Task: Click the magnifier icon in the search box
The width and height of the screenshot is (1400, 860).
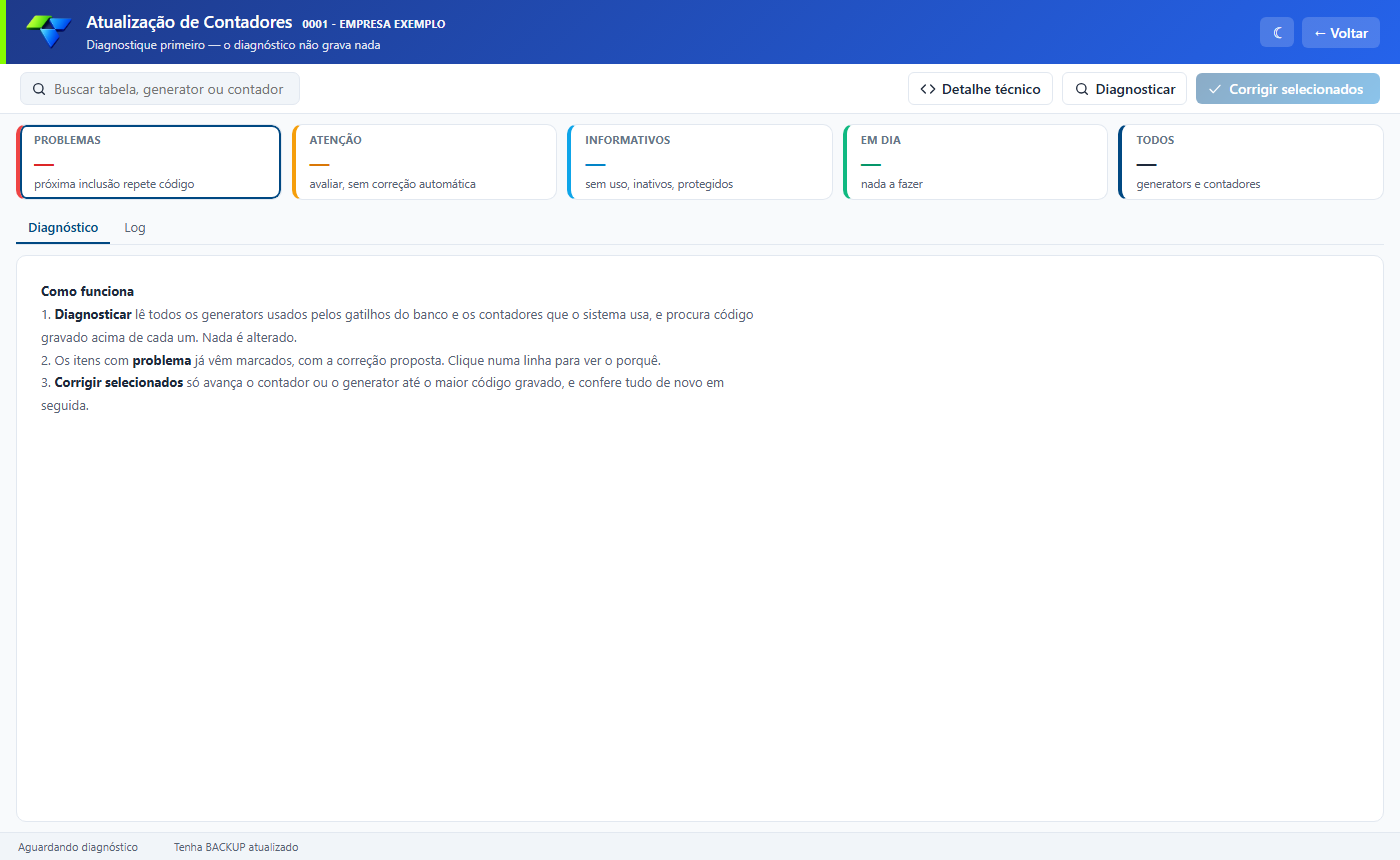Action: click(39, 89)
